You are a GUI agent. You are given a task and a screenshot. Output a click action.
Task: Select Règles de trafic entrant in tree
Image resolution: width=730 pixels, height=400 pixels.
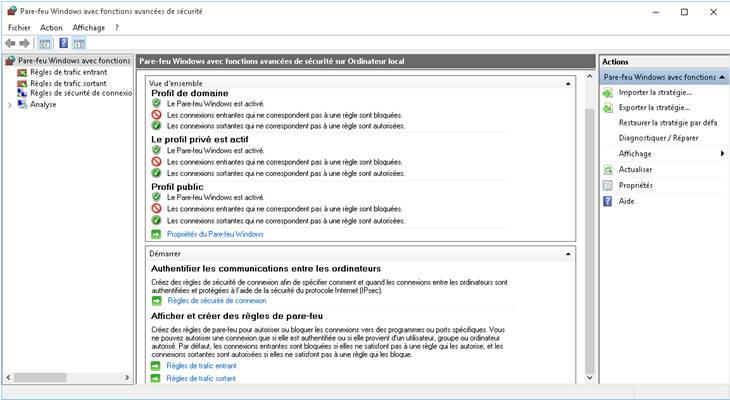68,72
